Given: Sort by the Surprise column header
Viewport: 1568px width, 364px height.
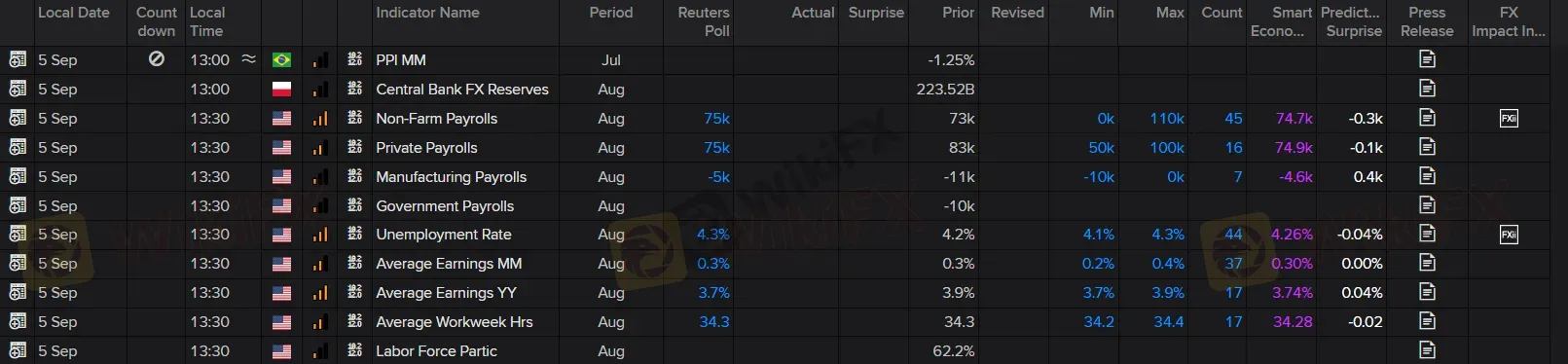Looking at the screenshot, I should (876, 13).
